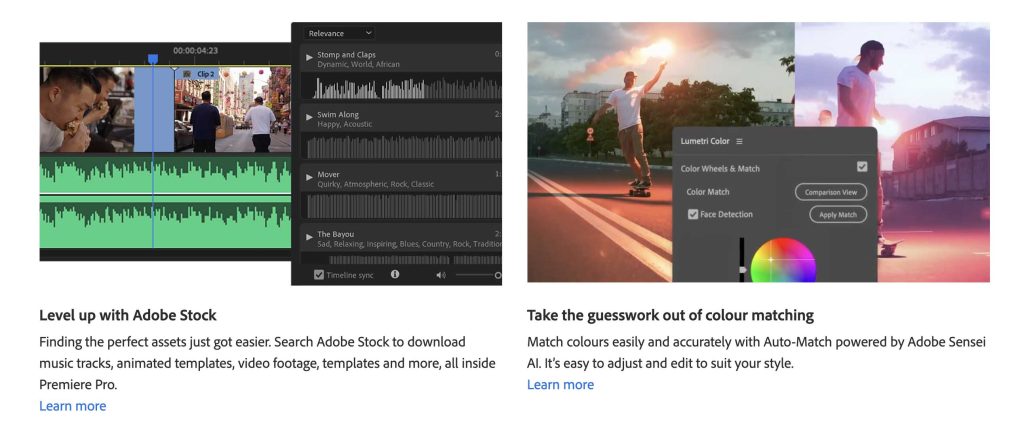
Task: Play The Bayou track preview
Action: click(310, 237)
